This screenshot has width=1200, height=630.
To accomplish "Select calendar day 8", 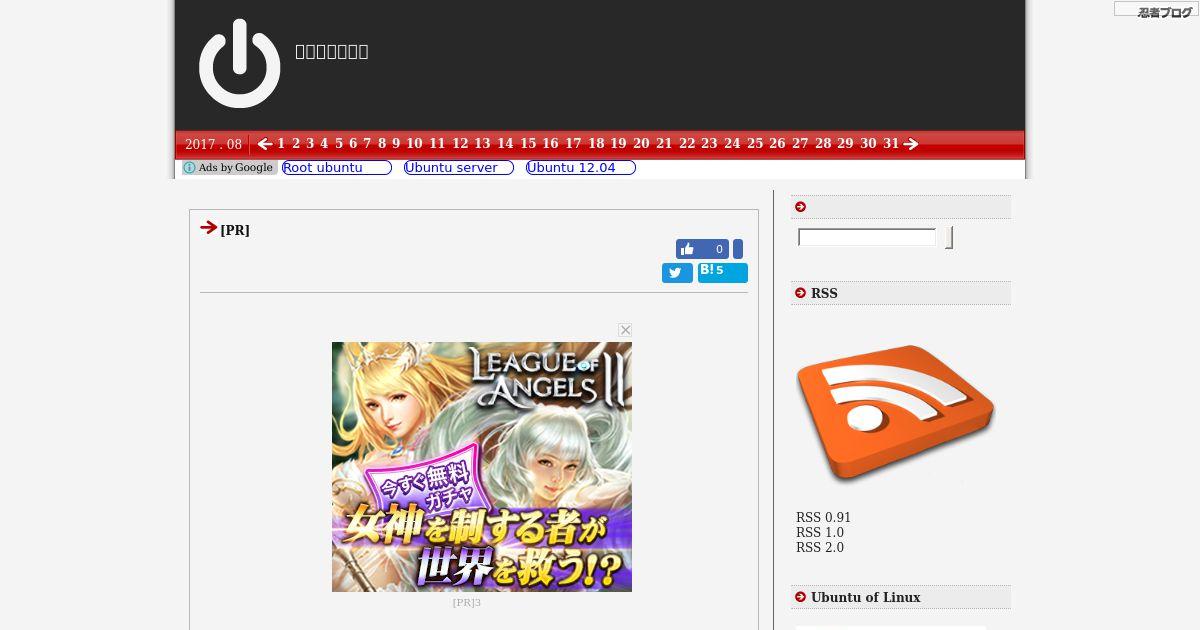I will coord(382,144).
